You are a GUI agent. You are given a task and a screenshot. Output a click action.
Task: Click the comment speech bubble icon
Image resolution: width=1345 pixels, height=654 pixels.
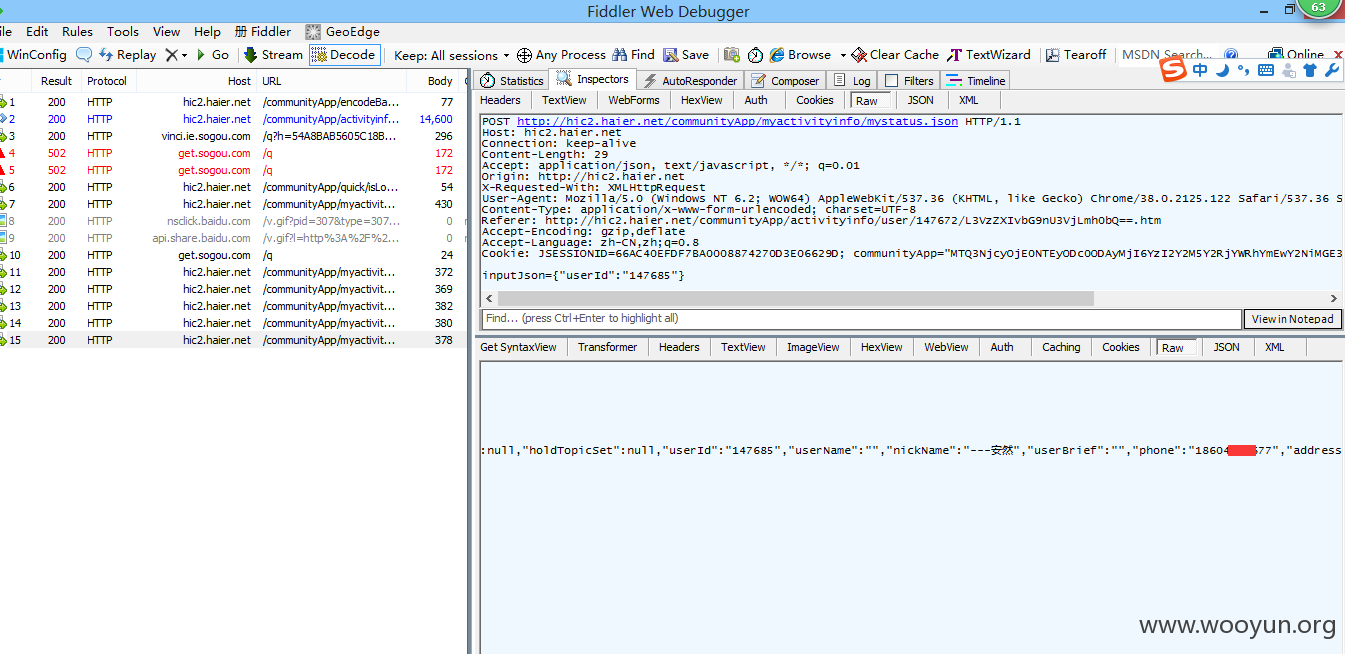tap(84, 55)
